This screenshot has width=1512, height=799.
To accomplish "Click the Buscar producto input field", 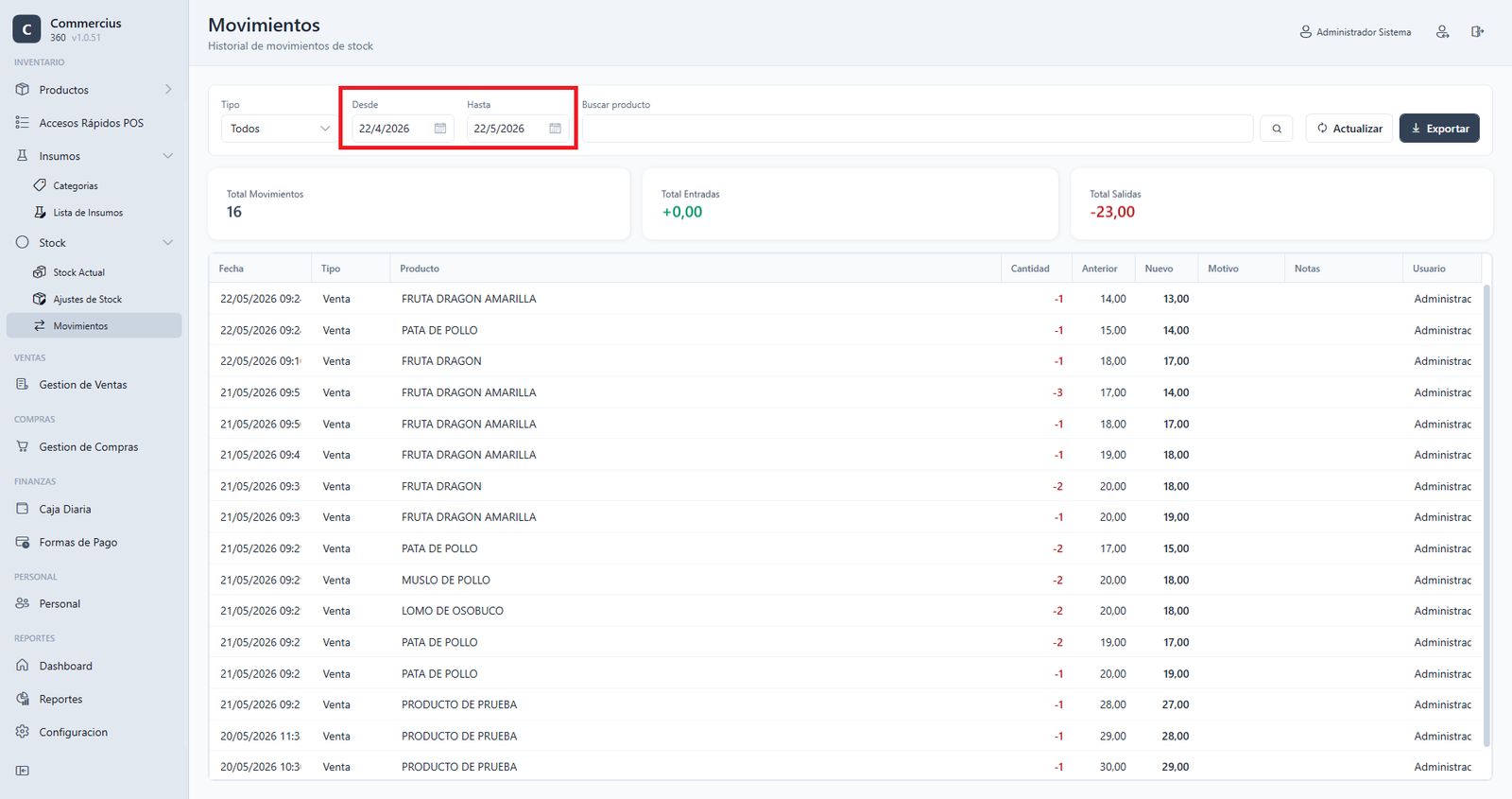I will point(918,129).
